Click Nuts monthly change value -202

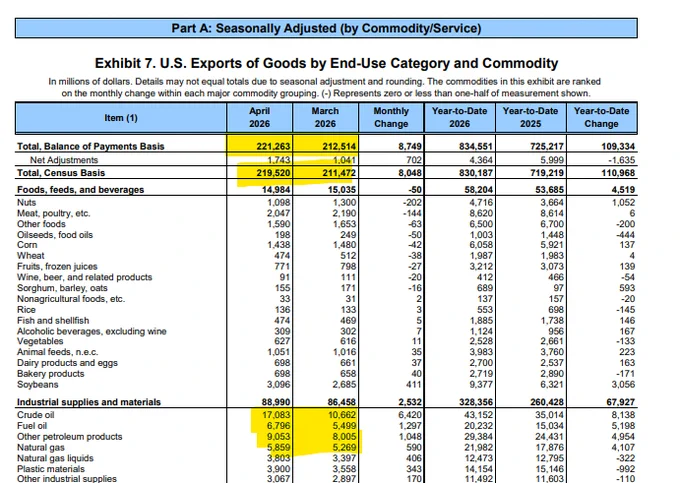[x=412, y=202]
